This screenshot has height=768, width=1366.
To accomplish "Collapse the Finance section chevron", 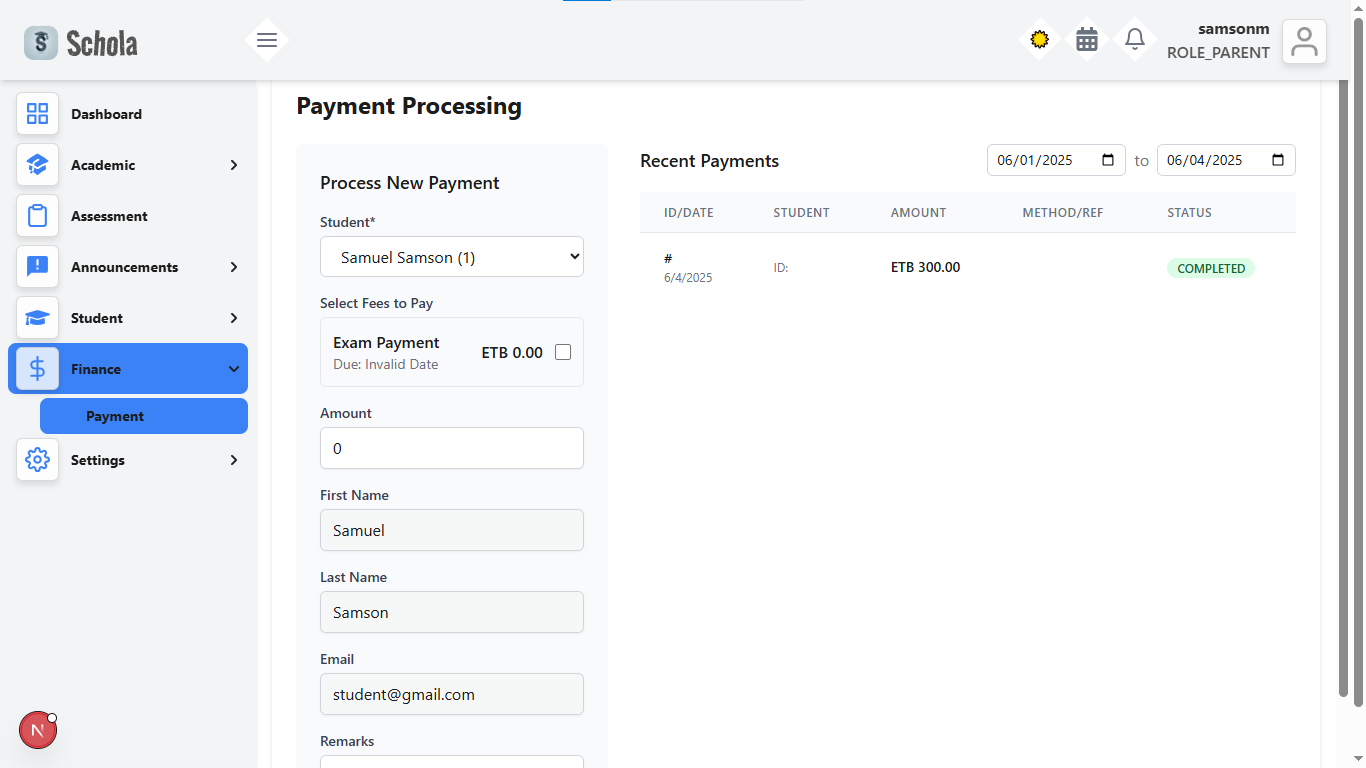I will click(233, 368).
